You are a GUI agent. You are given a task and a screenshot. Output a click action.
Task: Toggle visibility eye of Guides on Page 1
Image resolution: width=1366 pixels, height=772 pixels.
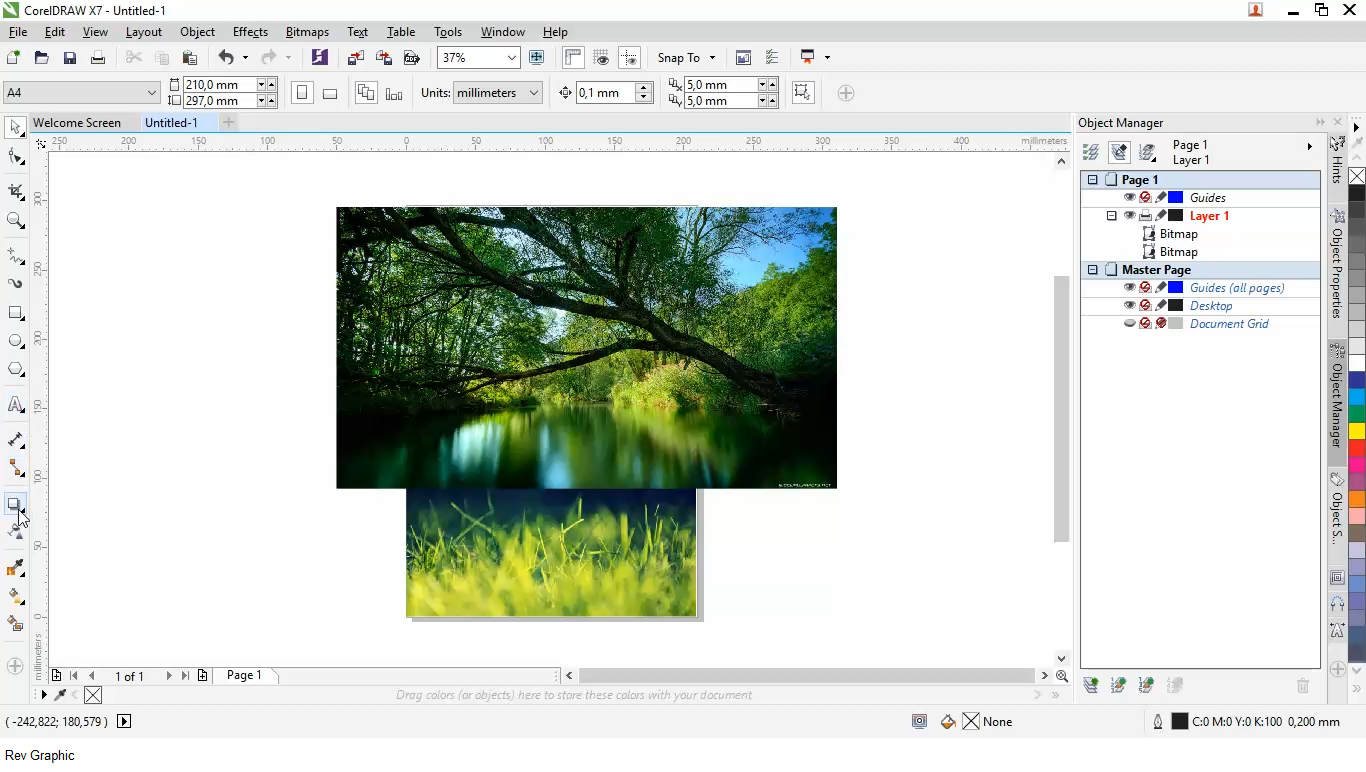click(1129, 198)
